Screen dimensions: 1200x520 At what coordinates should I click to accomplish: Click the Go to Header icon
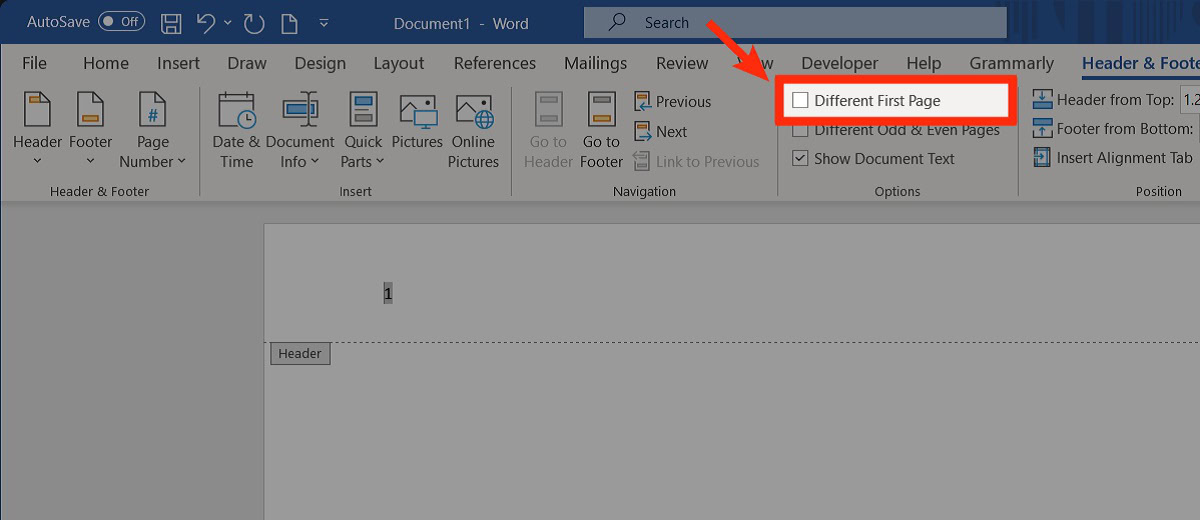pyautogui.click(x=548, y=109)
